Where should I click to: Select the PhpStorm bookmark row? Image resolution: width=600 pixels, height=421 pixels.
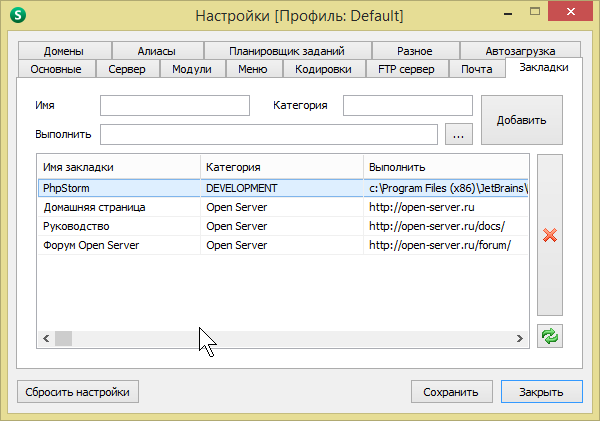118,187
